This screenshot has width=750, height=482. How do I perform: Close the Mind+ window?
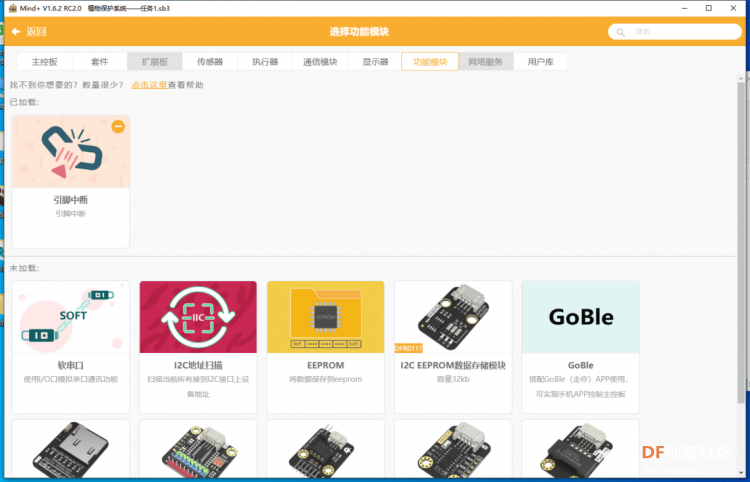coord(733,8)
